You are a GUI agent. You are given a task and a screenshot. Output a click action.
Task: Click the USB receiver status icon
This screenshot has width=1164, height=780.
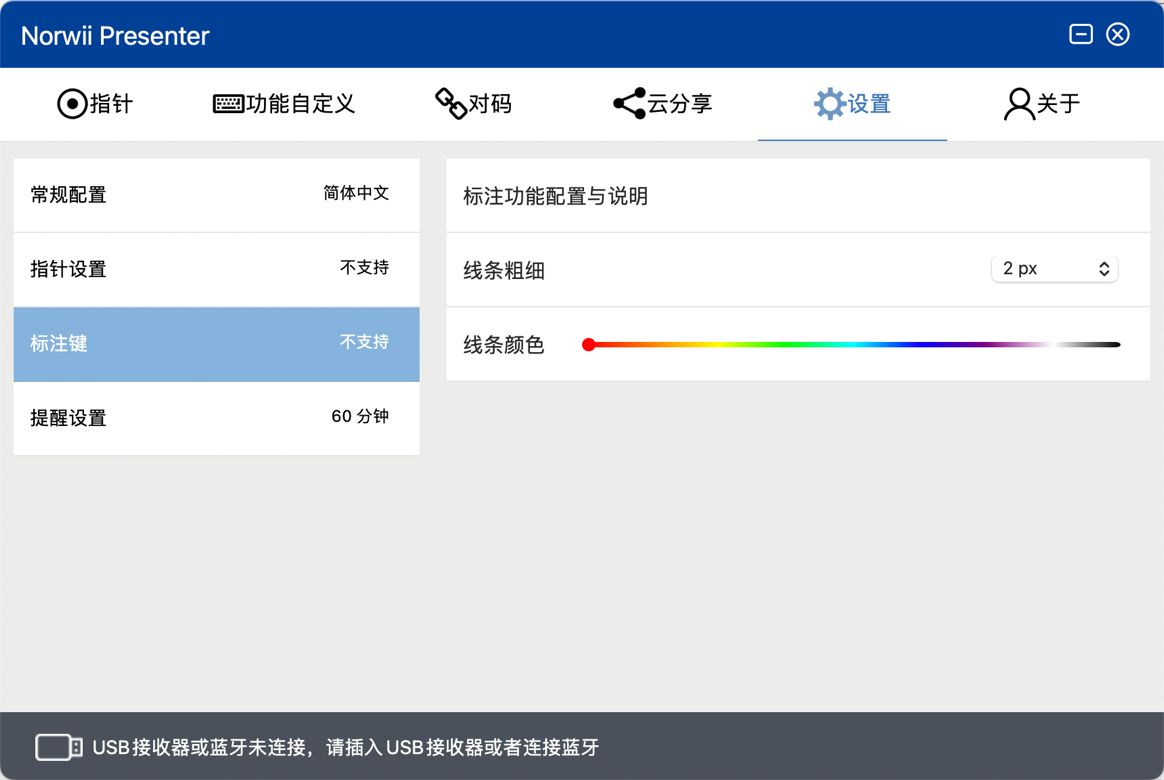click(x=59, y=747)
